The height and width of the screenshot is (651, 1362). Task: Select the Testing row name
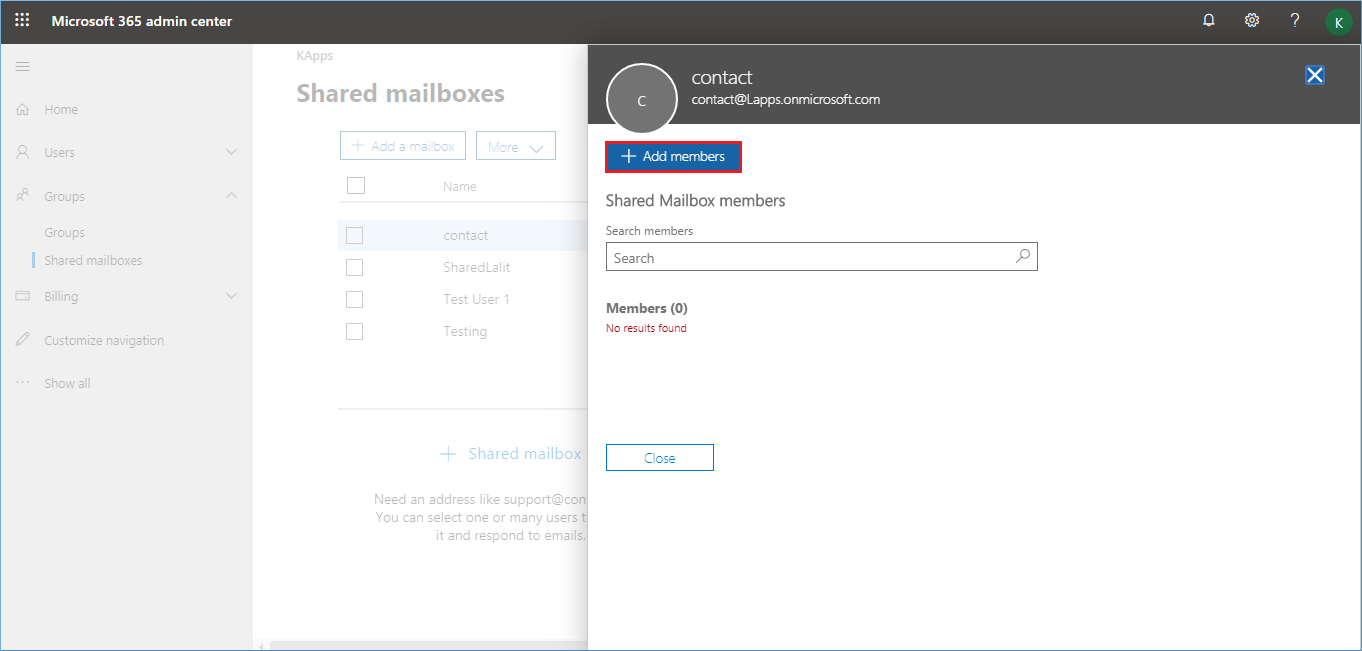(x=465, y=331)
